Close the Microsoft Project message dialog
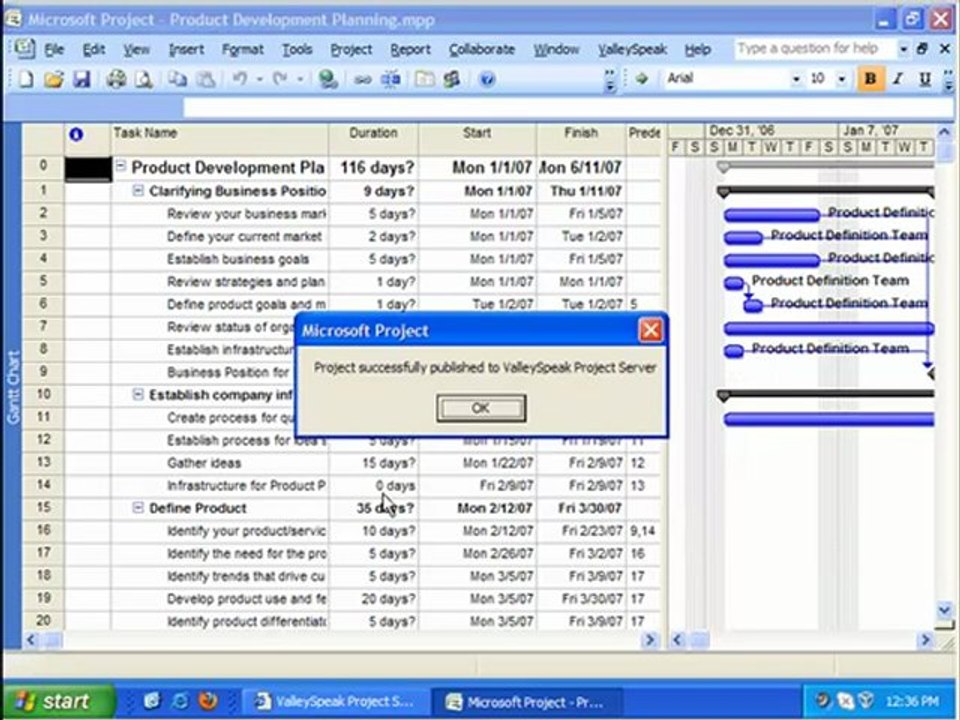The height and width of the screenshot is (720, 960). (x=650, y=331)
